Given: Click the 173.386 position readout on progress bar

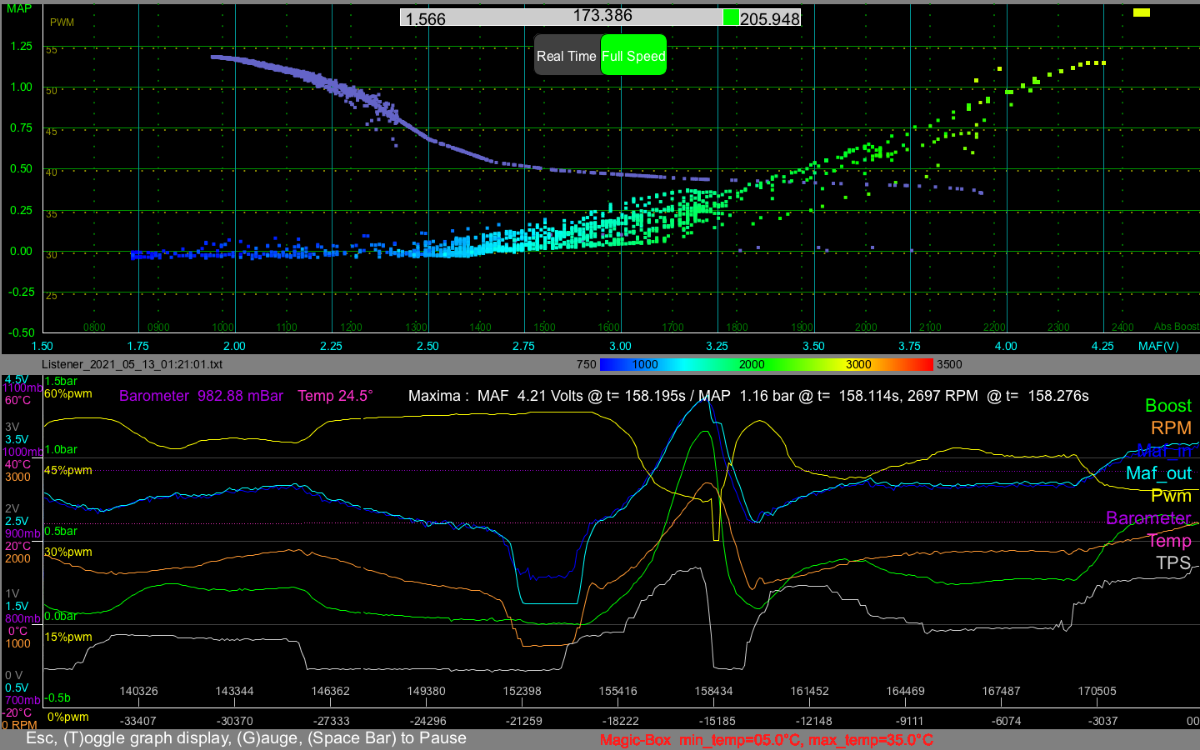Looking at the screenshot, I should [603, 16].
